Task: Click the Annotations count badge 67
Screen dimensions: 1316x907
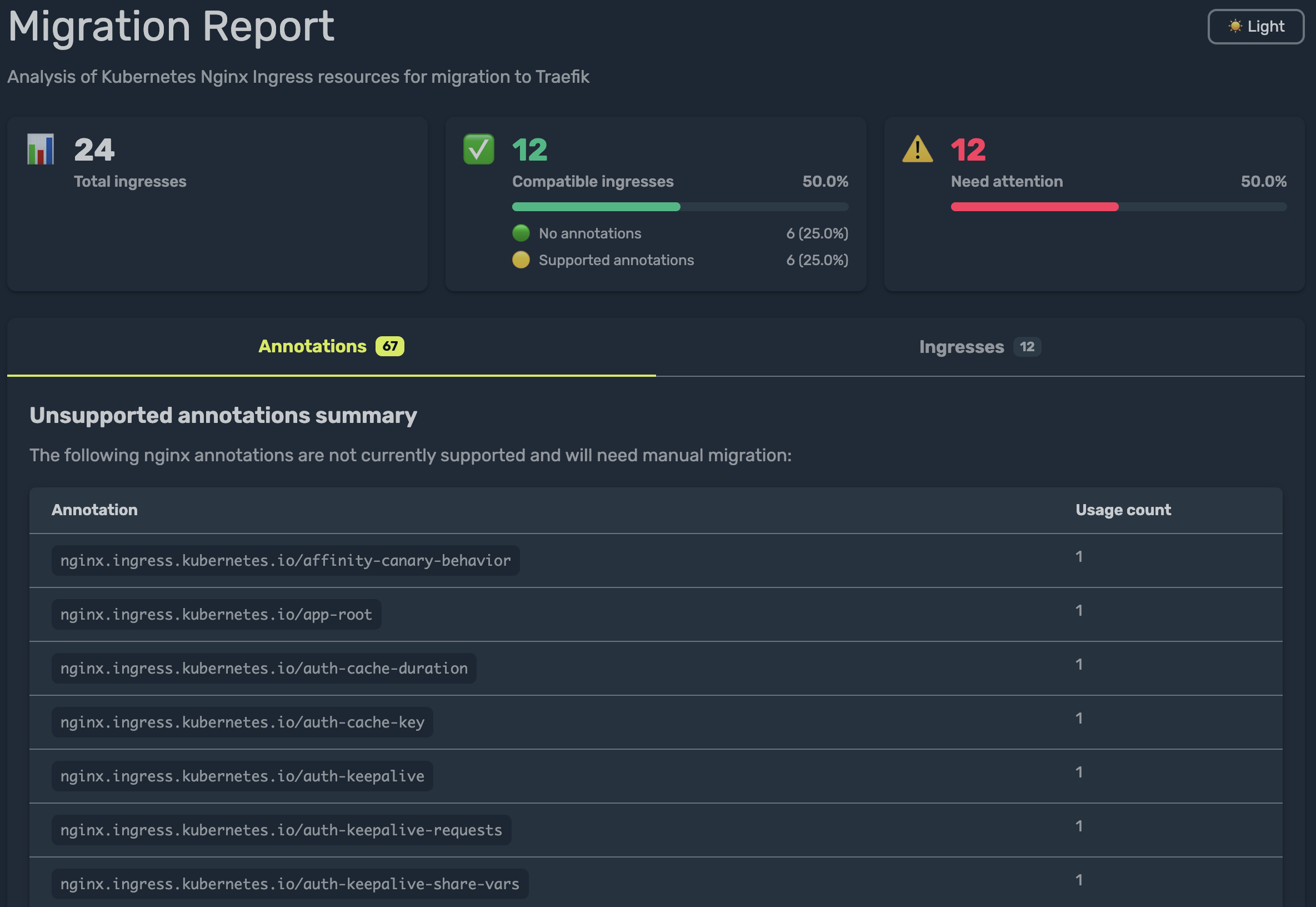Action: [389, 346]
